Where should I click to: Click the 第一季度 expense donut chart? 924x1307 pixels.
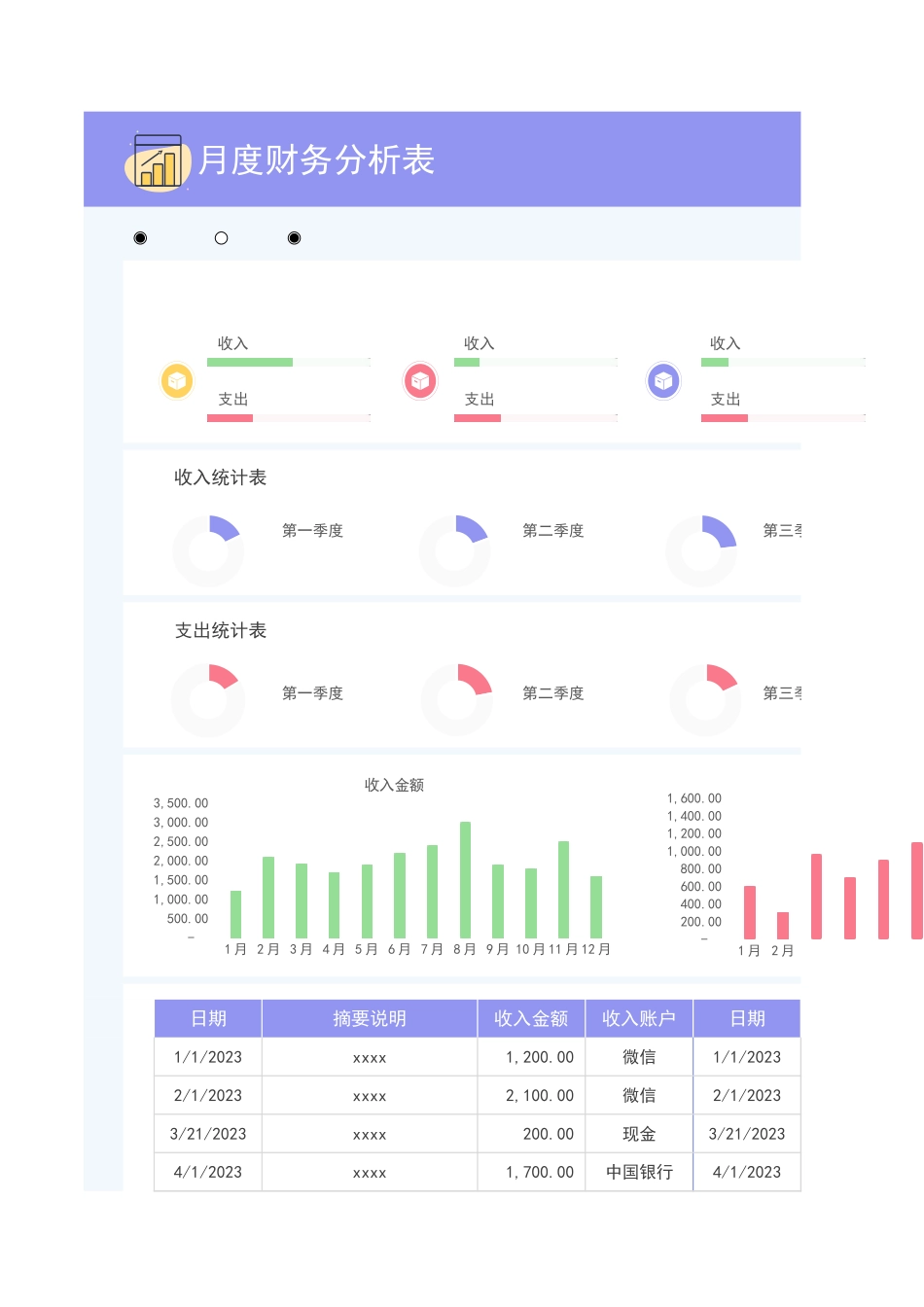coord(208,698)
